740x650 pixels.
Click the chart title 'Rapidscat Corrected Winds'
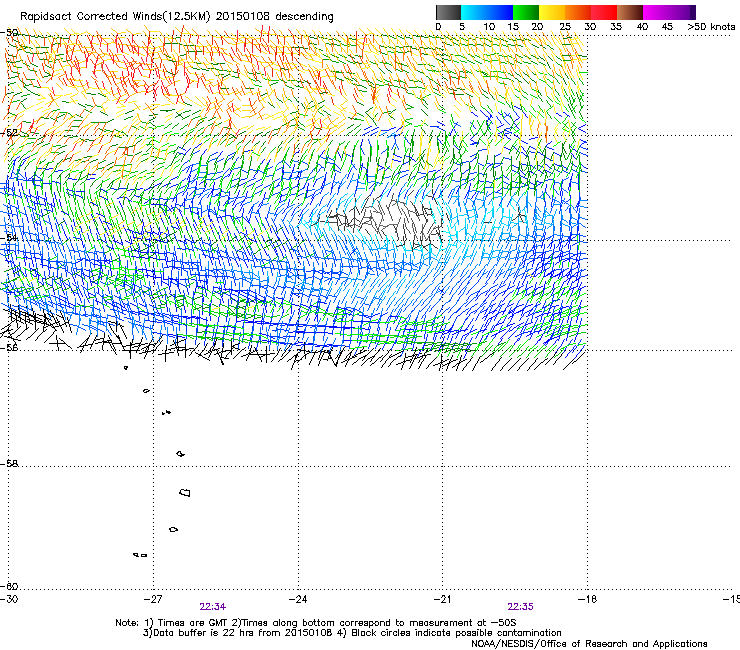click(91, 16)
